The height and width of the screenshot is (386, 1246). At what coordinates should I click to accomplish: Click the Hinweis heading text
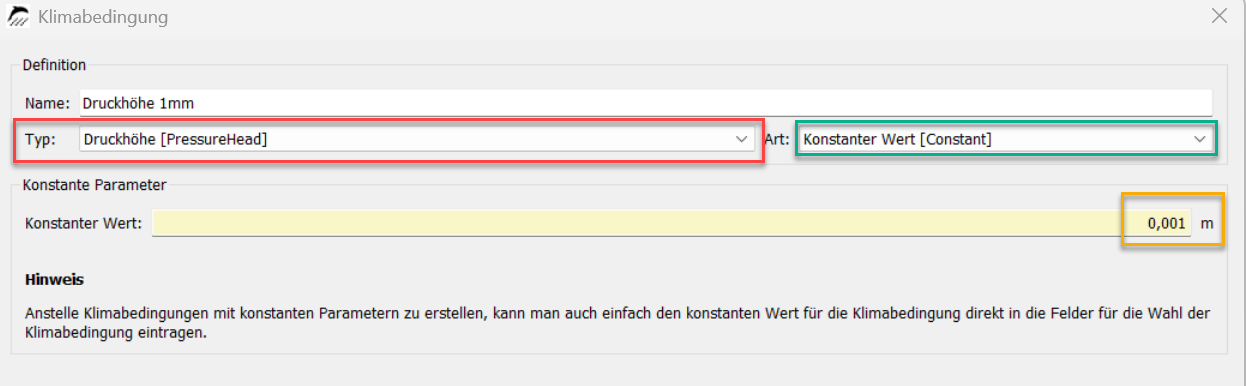click(x=54, y=279)
